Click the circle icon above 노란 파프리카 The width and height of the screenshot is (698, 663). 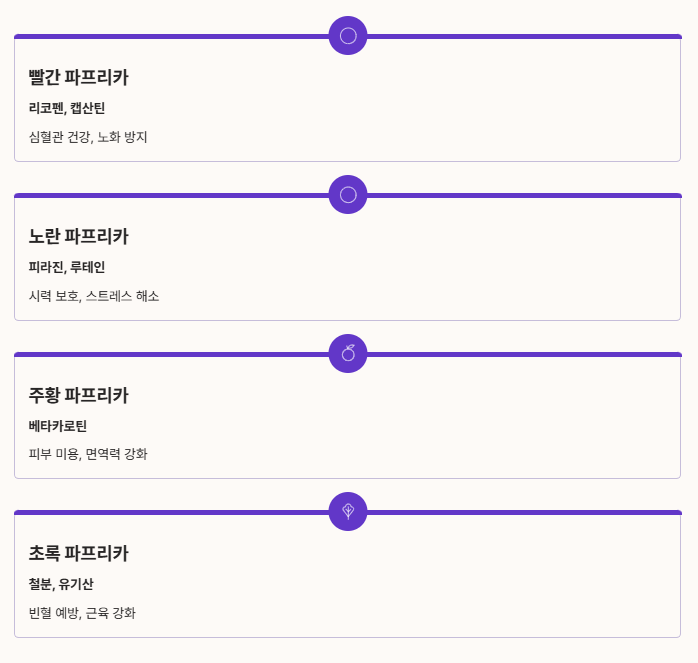click(x=348, y=195)
